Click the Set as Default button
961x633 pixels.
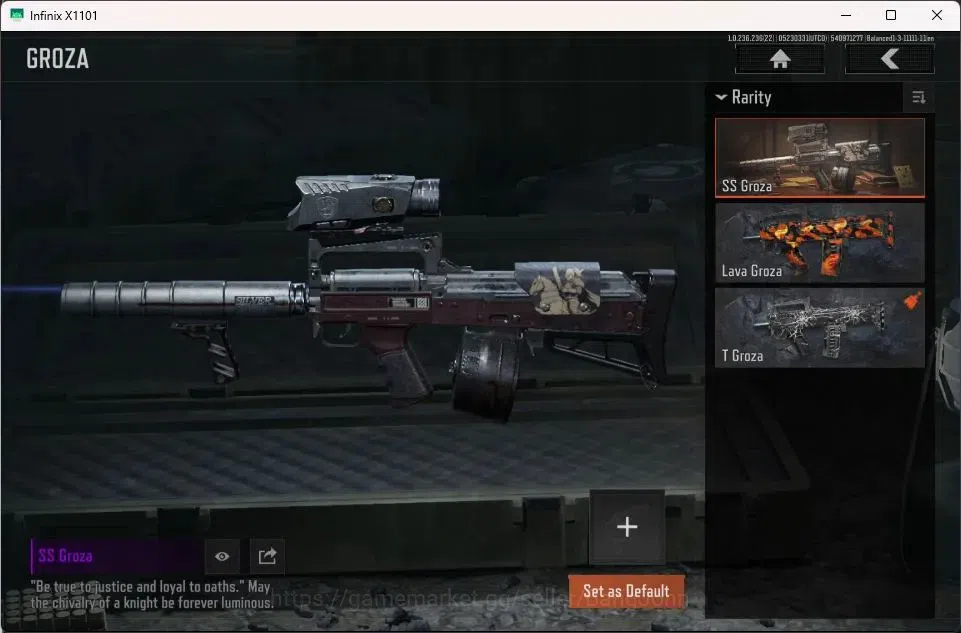click(626, 591)
